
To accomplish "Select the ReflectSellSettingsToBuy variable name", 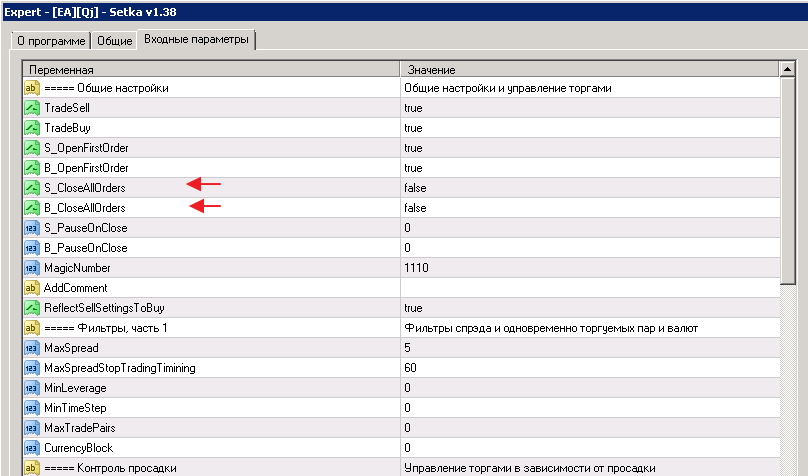I will (104, 308).
